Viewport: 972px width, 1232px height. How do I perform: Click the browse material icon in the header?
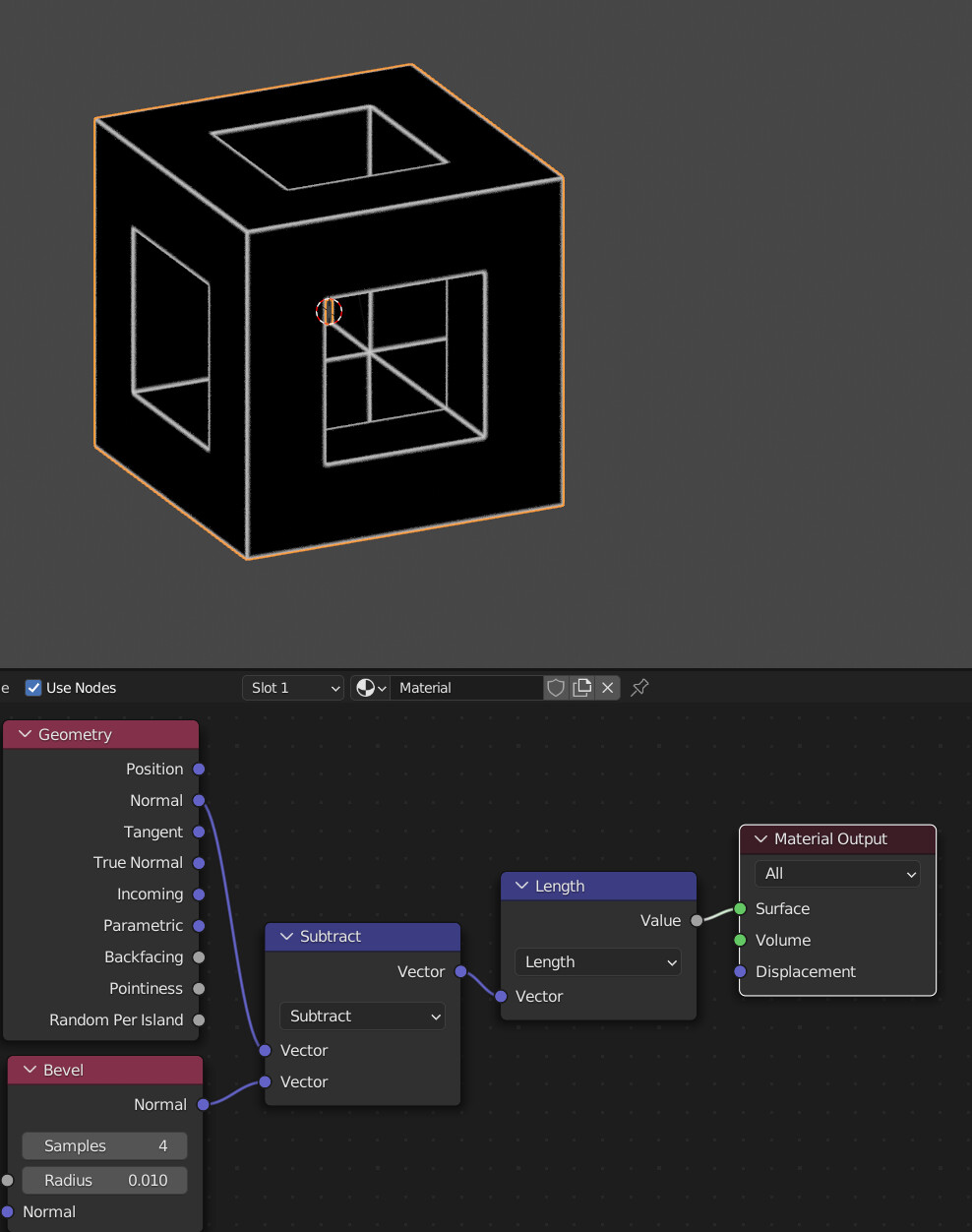[365, 688]
